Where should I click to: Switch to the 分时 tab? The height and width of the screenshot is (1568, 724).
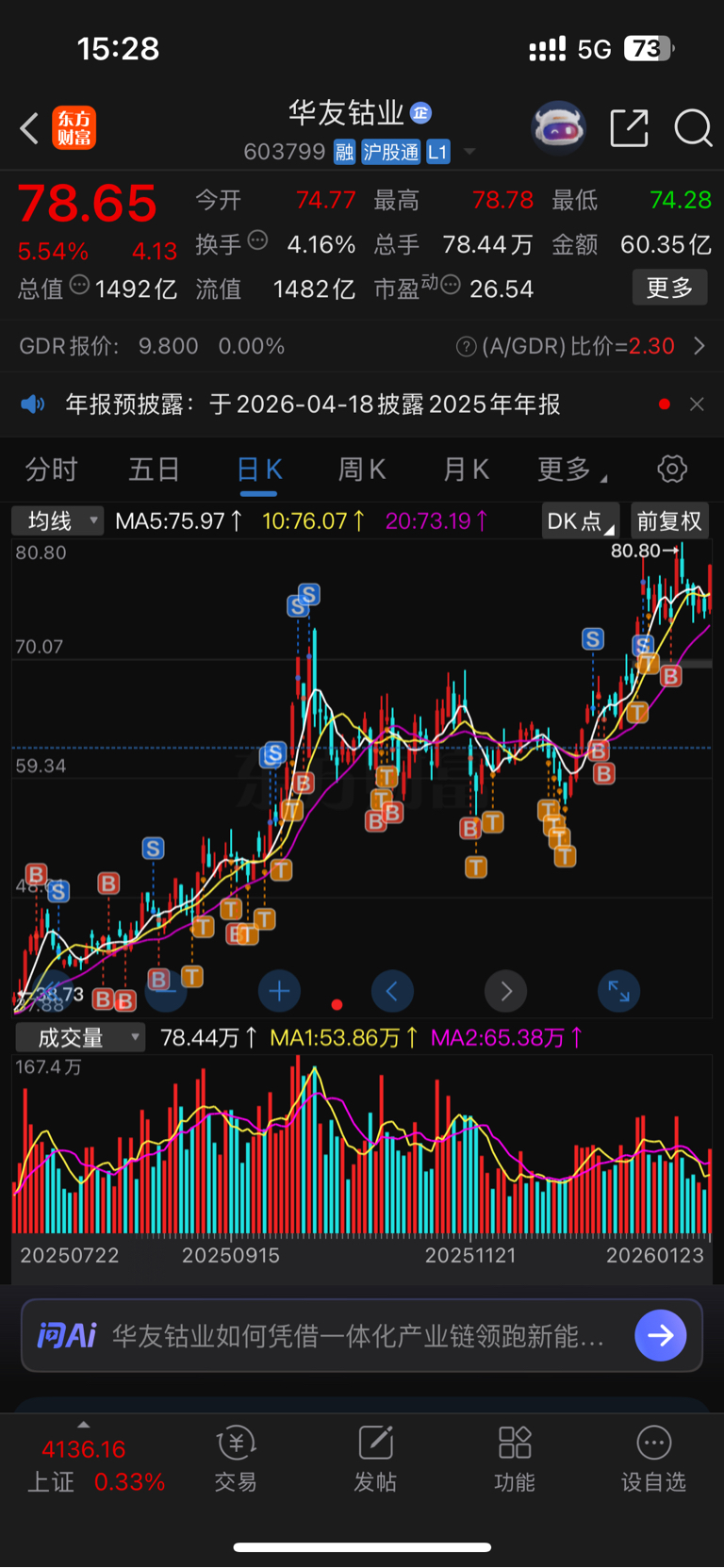51,470
